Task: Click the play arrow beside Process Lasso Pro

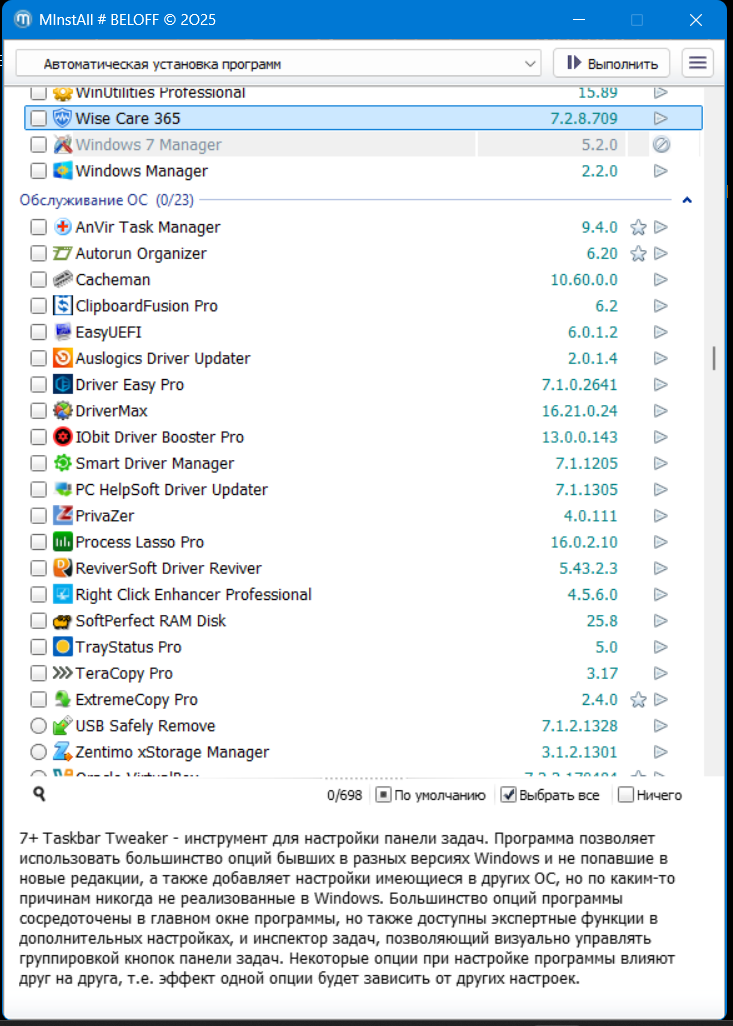Action: (660, 542)
